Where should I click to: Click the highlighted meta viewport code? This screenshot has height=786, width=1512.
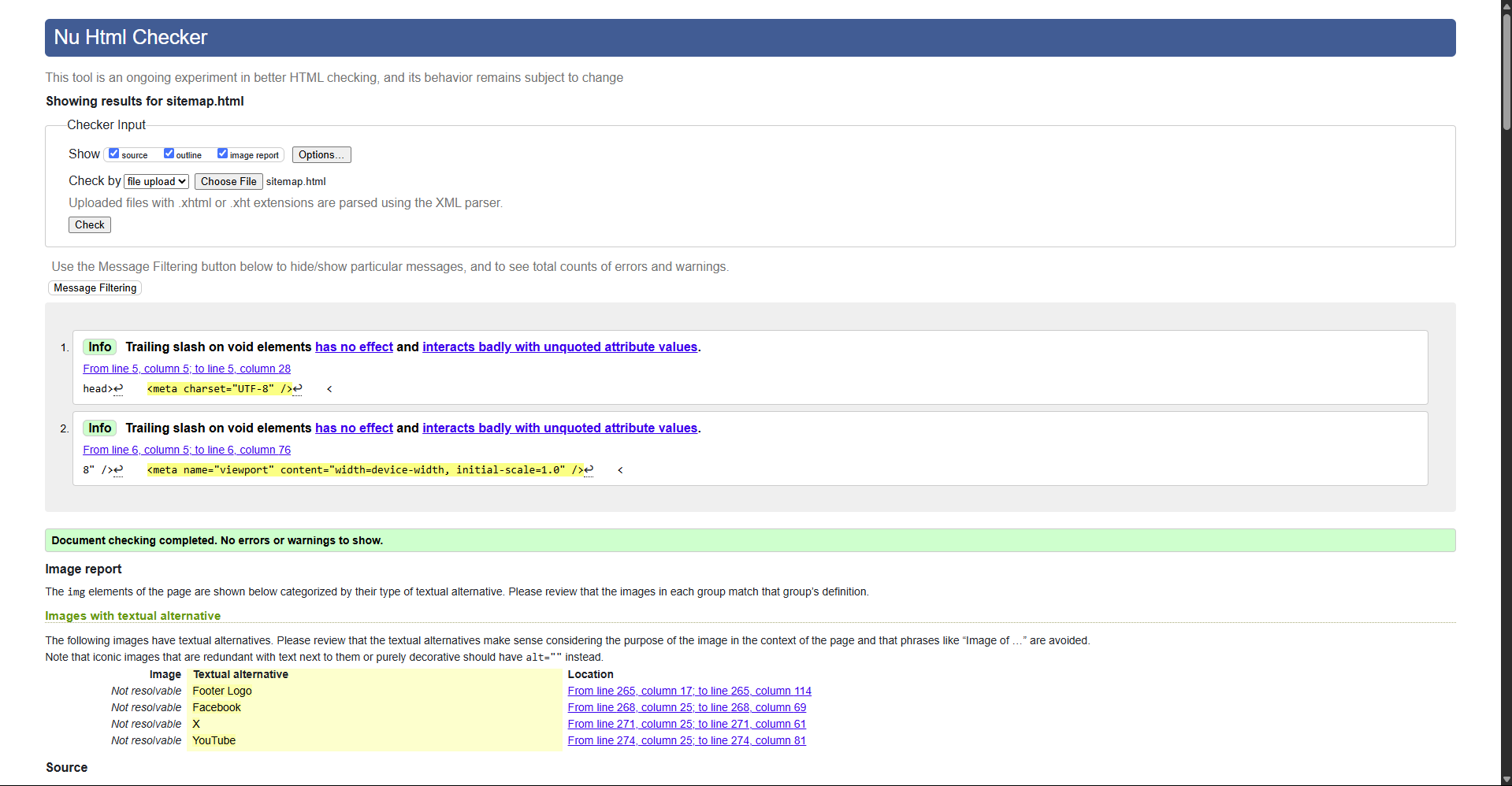(x=365, y=470)
